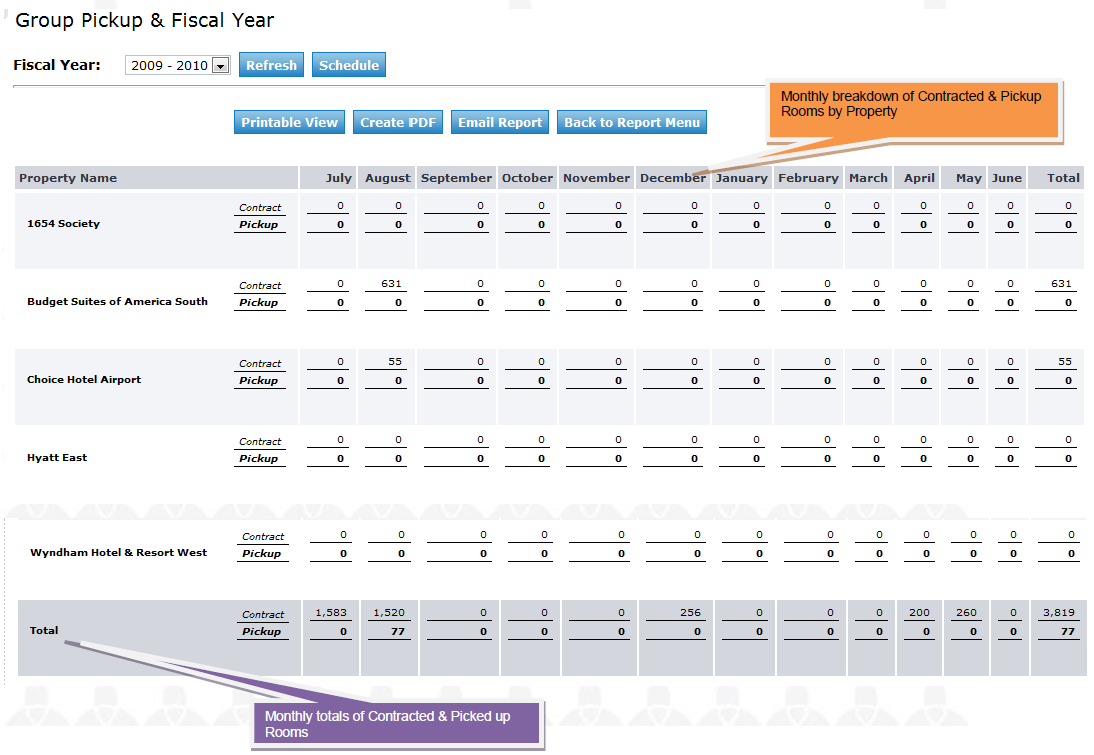1094x755 pixels.
Task: Click the Contract label for Wyndham Hotel & Resort West
Action: click(262, 537)
